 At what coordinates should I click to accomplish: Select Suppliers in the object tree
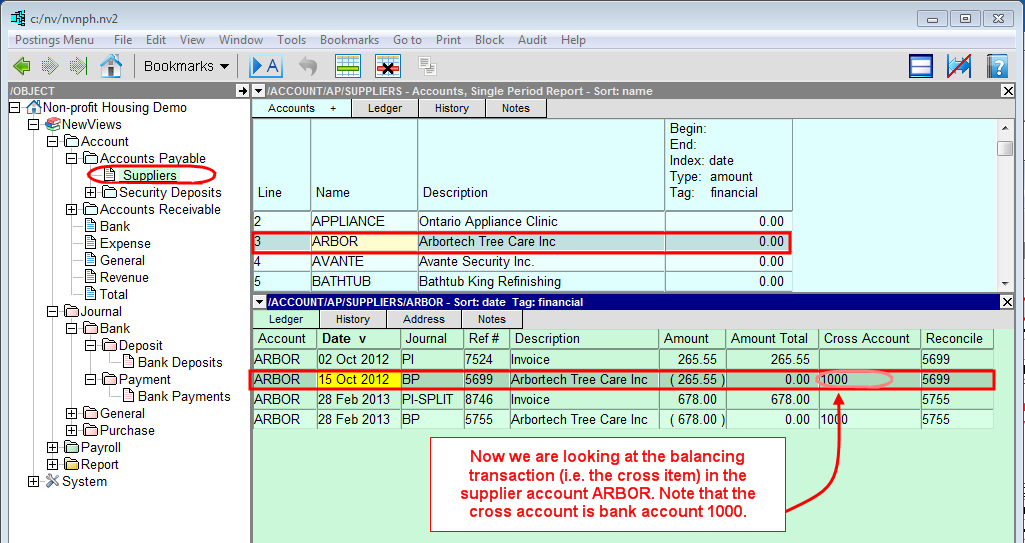149,175
